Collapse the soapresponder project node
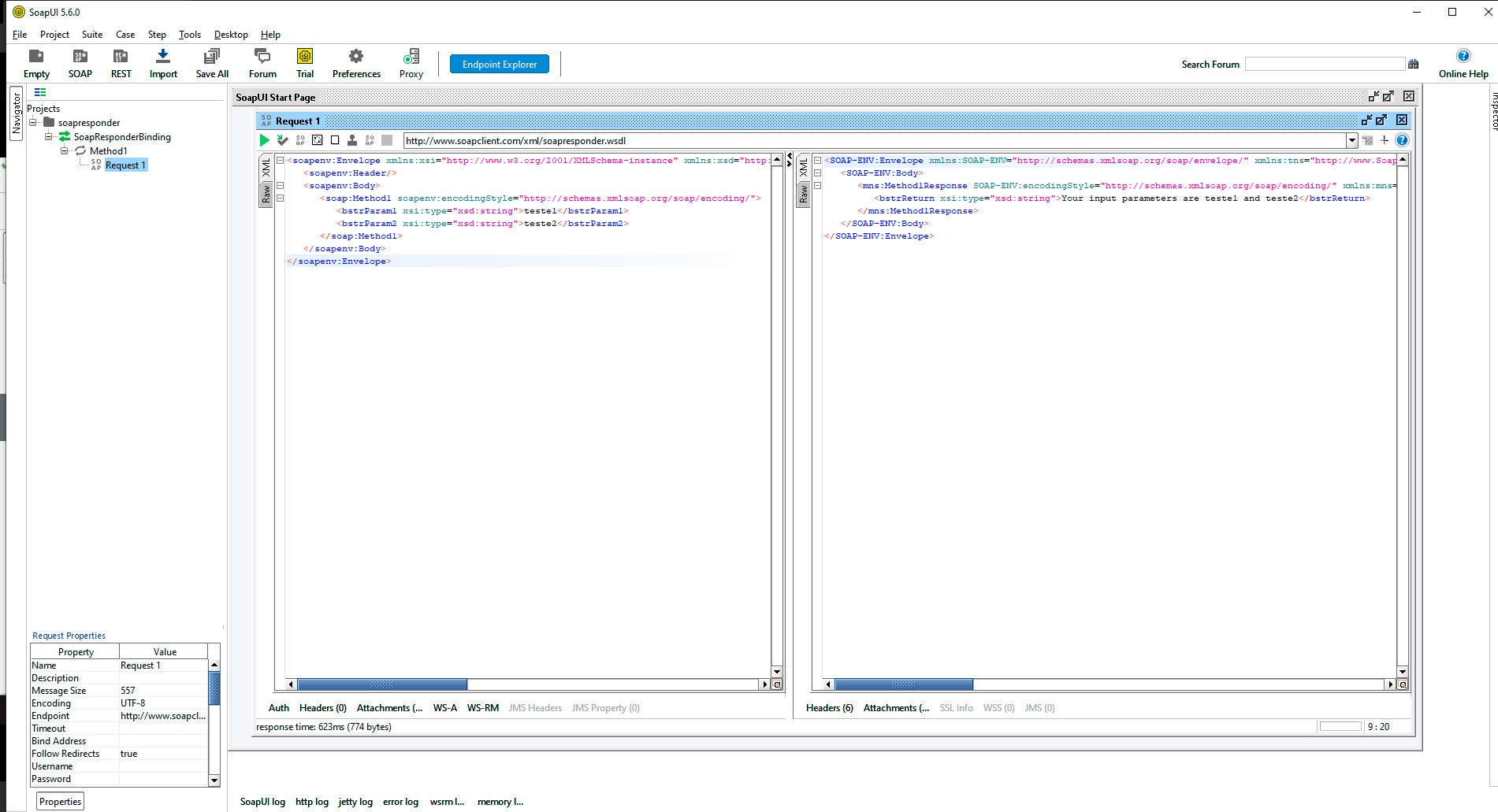 click(x=33, y=123)
